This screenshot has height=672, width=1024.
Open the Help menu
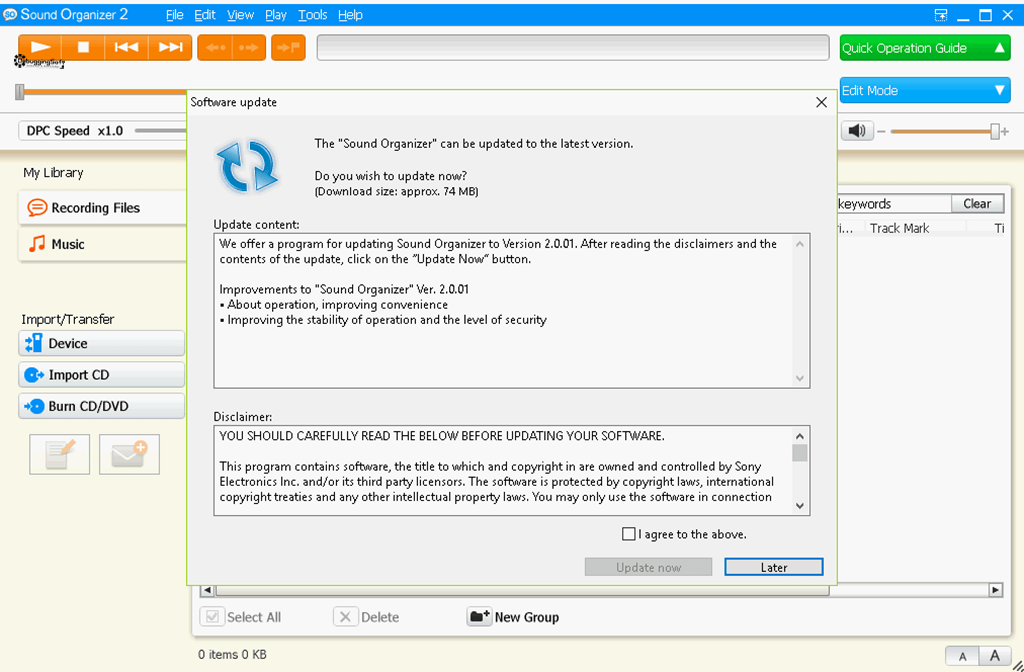[x=350, y=14]
